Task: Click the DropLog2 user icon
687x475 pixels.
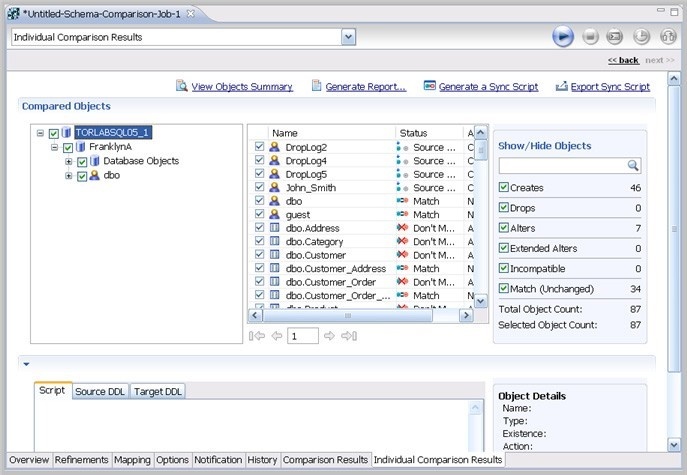Action: click(x=274, y=147)
